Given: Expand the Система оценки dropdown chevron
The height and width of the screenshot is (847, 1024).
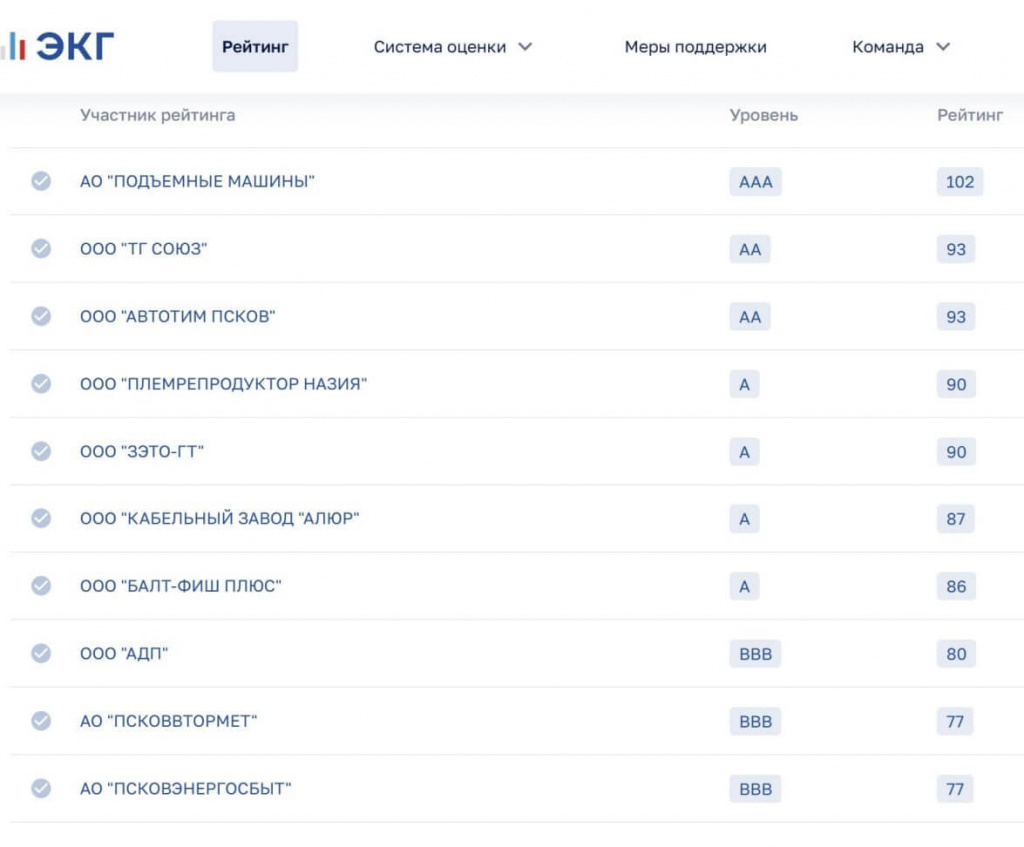Looking at the screenshot, I should tap(525, 47).
